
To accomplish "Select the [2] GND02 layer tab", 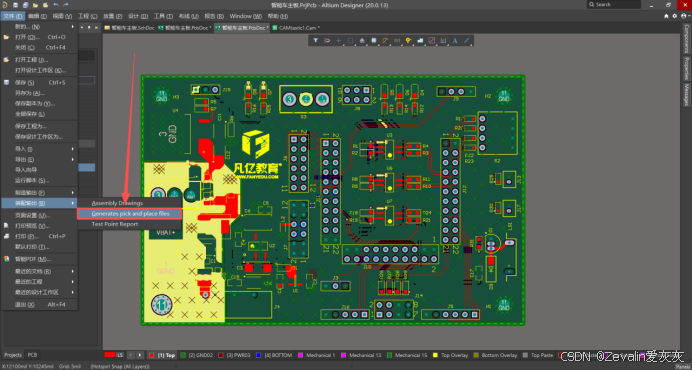I will point(197,355).
